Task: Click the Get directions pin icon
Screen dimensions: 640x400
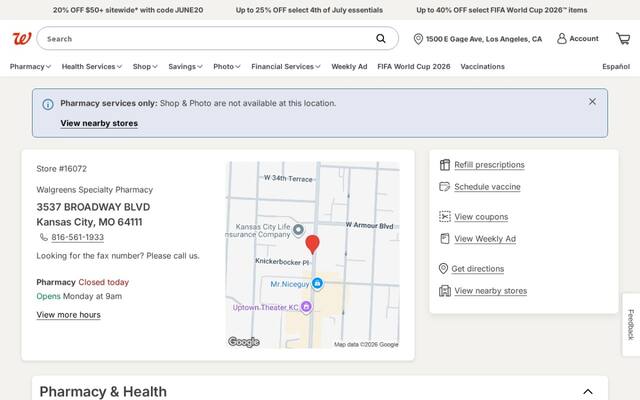Action: [x=443, y=269]
